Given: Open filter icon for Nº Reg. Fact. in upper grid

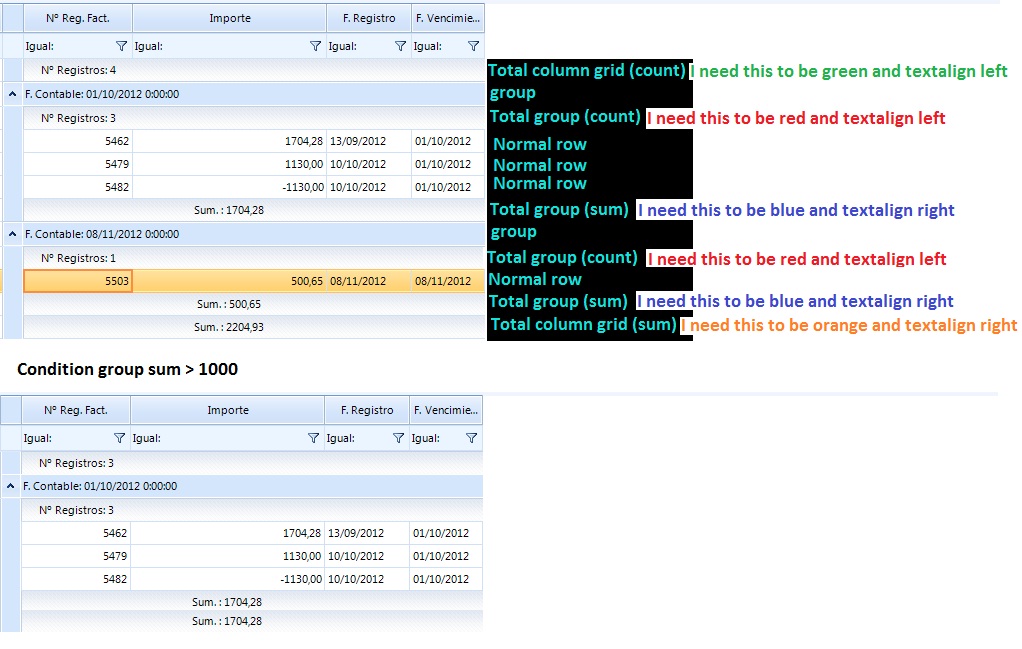Looking at the screenshot, I should tap(121, 46).
